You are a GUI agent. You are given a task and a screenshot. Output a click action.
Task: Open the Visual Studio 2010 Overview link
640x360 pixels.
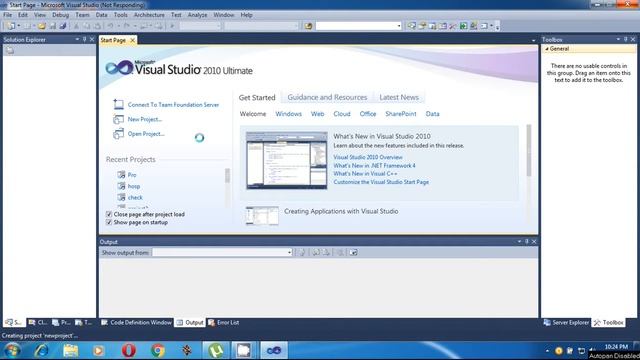coord(368,157)
